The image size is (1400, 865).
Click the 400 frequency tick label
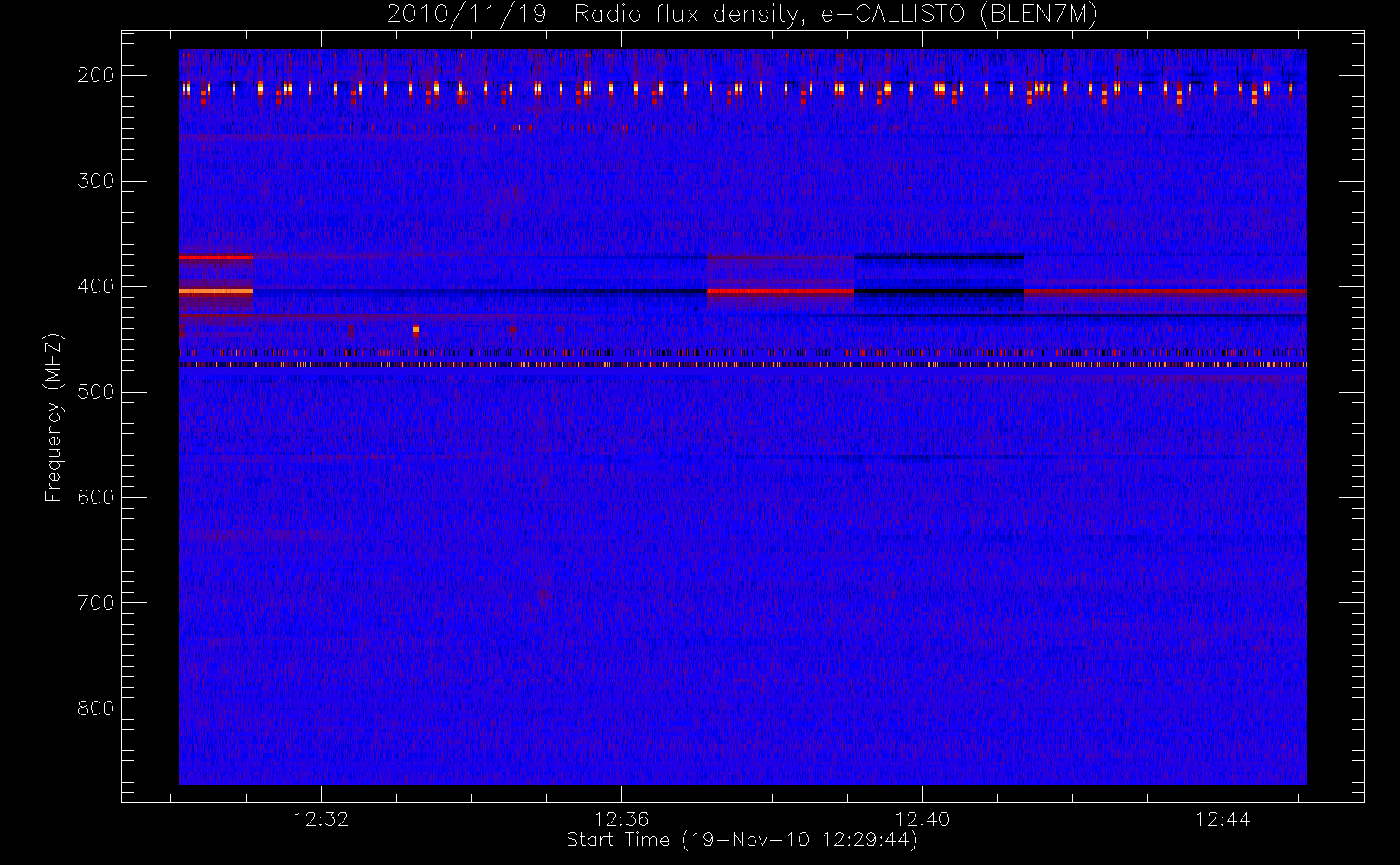point(96,286)
